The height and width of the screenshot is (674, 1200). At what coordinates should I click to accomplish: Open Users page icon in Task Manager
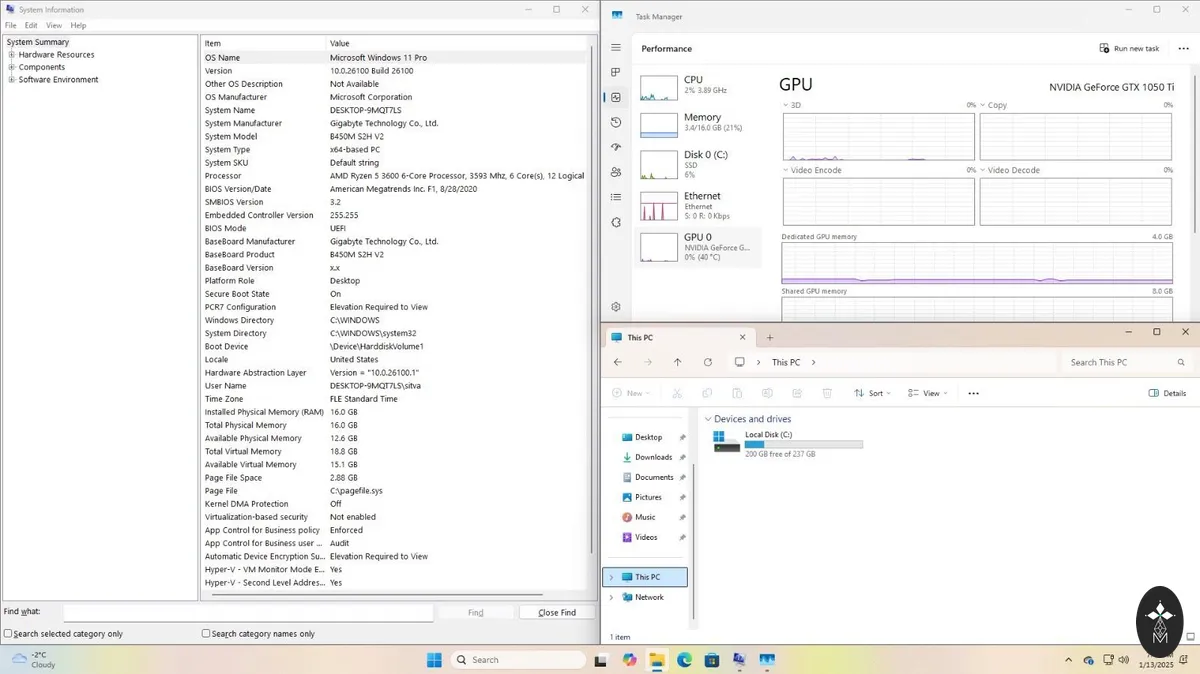[x=616, y=172]
